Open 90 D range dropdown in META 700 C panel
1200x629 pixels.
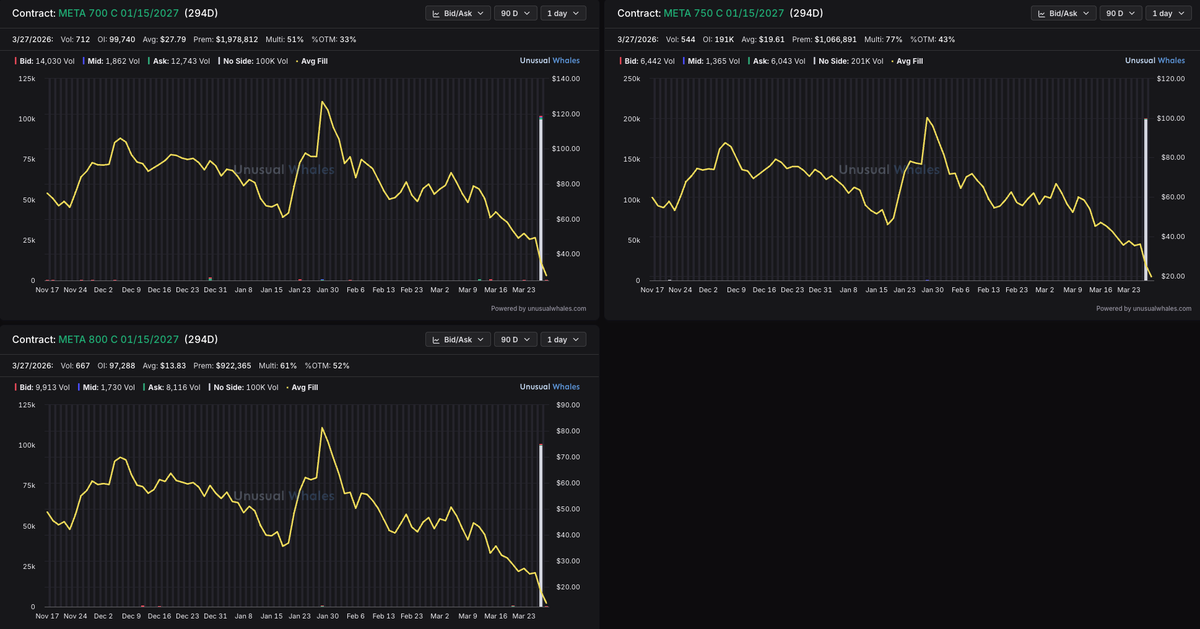tap(515, 13)
